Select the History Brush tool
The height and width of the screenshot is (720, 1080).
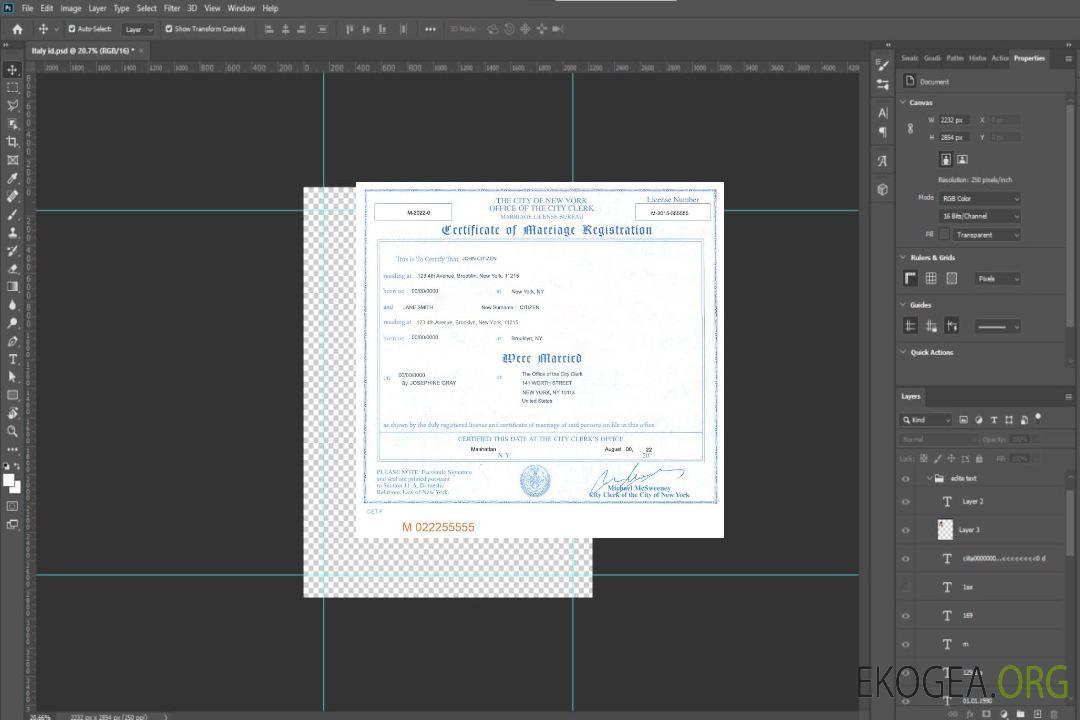12,251
